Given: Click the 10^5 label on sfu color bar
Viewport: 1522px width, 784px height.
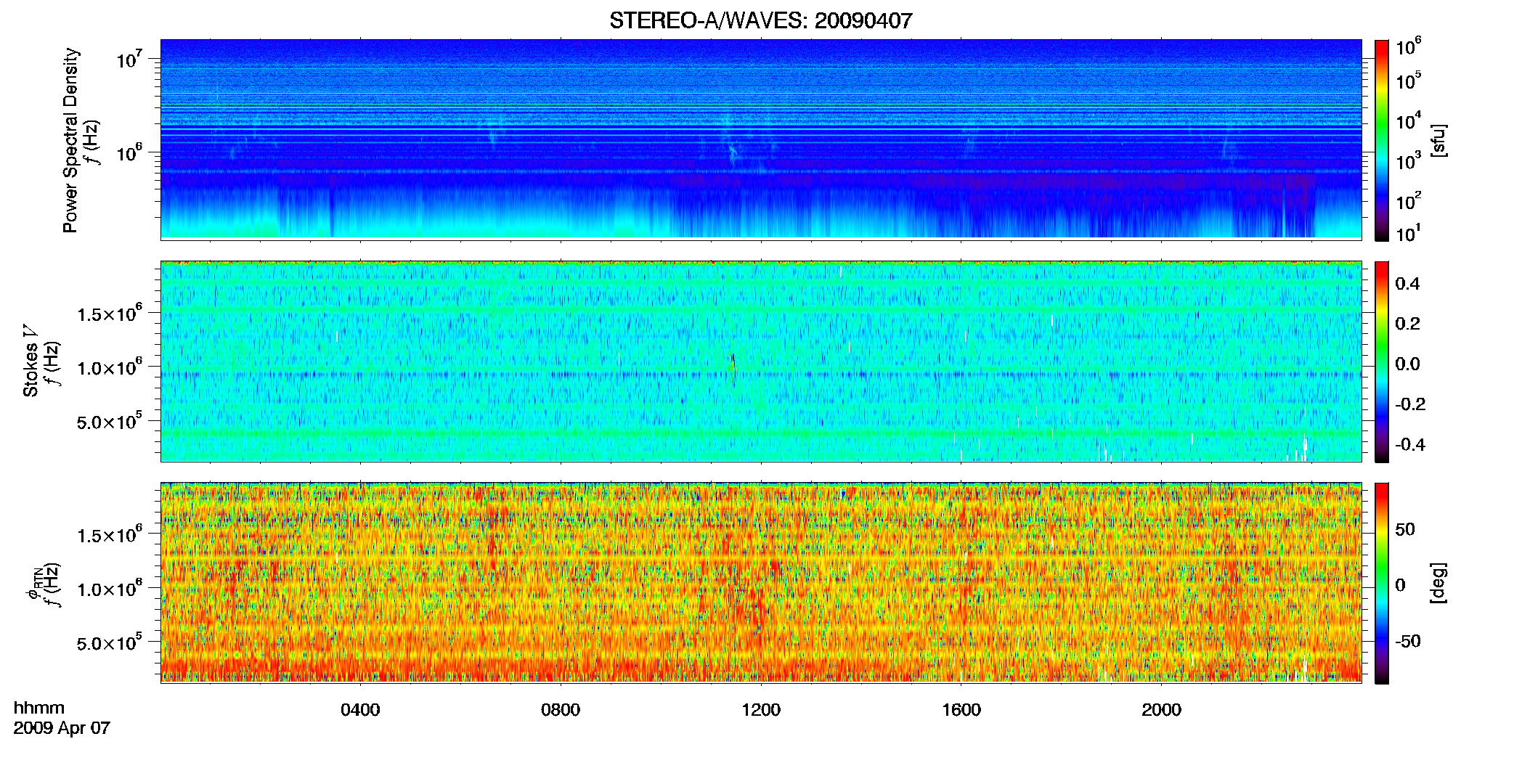Looking at the screenshot, I should (1408, 81).
